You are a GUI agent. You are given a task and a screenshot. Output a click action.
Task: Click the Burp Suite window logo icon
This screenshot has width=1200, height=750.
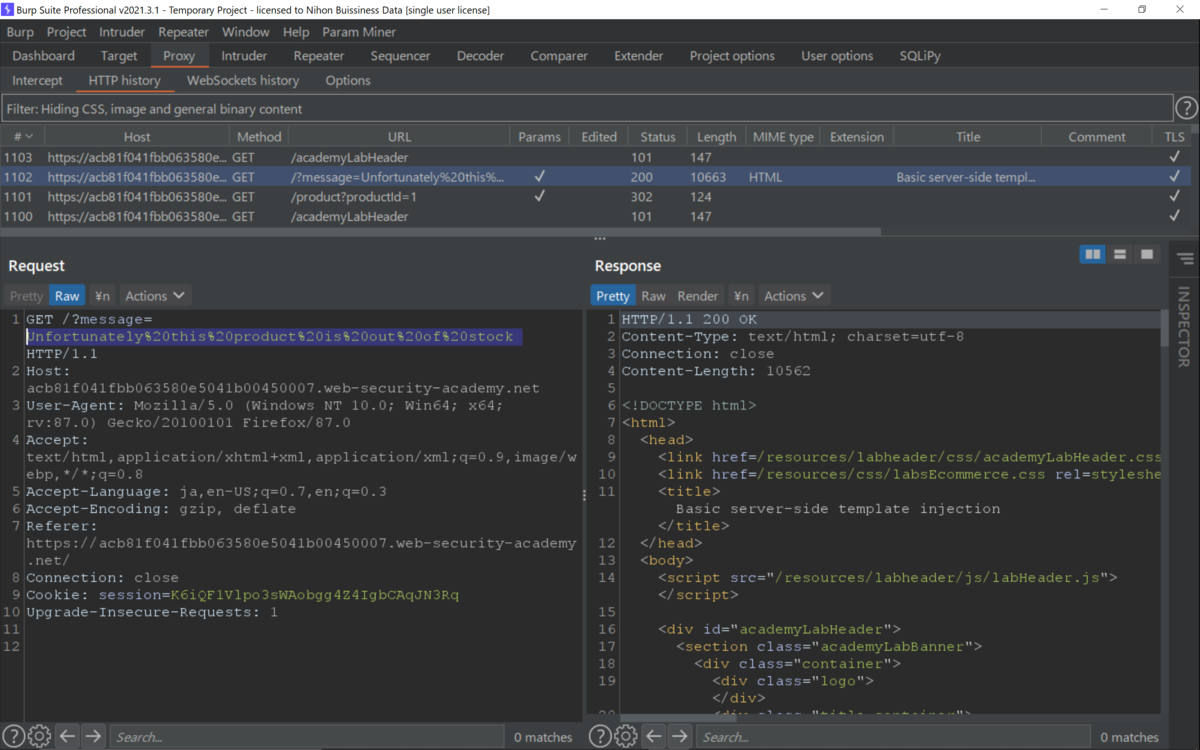9,9
